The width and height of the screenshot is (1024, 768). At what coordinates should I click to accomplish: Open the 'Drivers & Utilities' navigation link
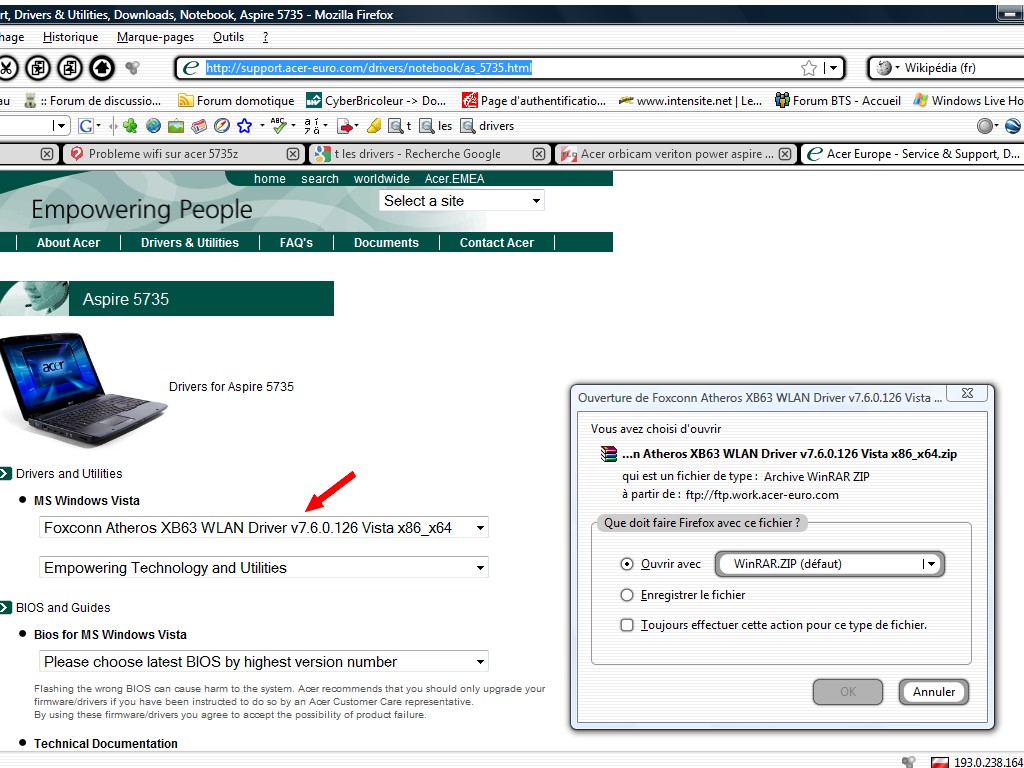click(x=189, y=243)
